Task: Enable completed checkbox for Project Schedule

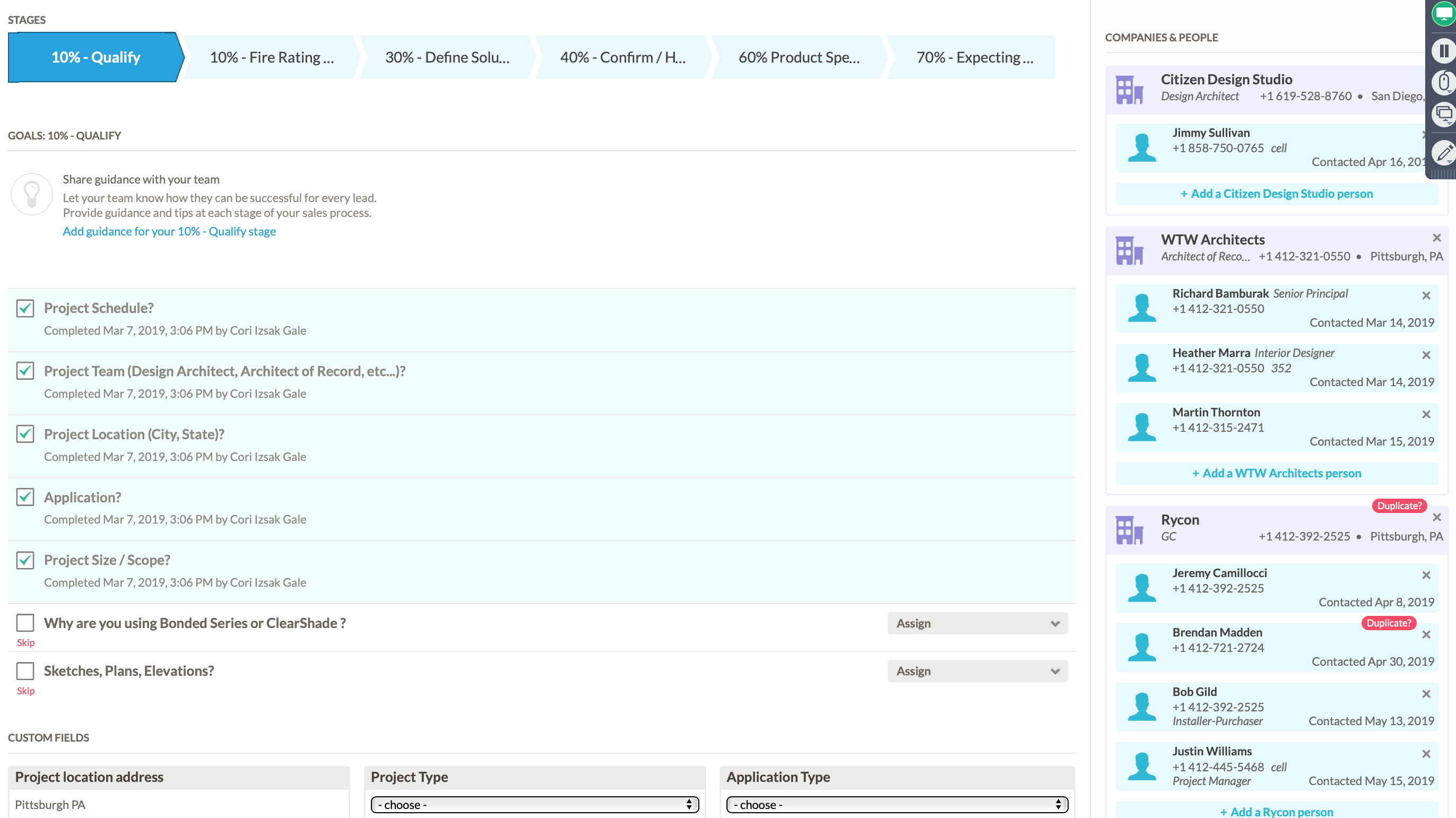Action: [26, 307]
